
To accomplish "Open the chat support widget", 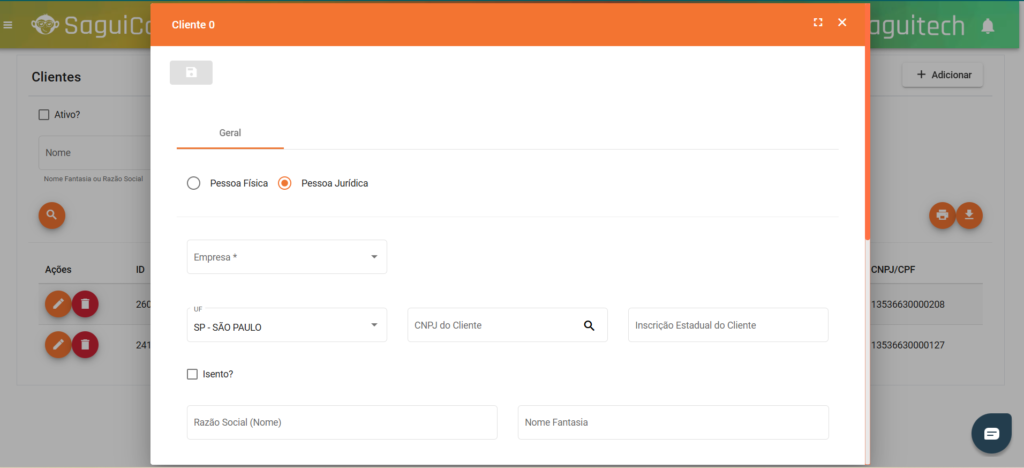I will [x=991, y=433].
